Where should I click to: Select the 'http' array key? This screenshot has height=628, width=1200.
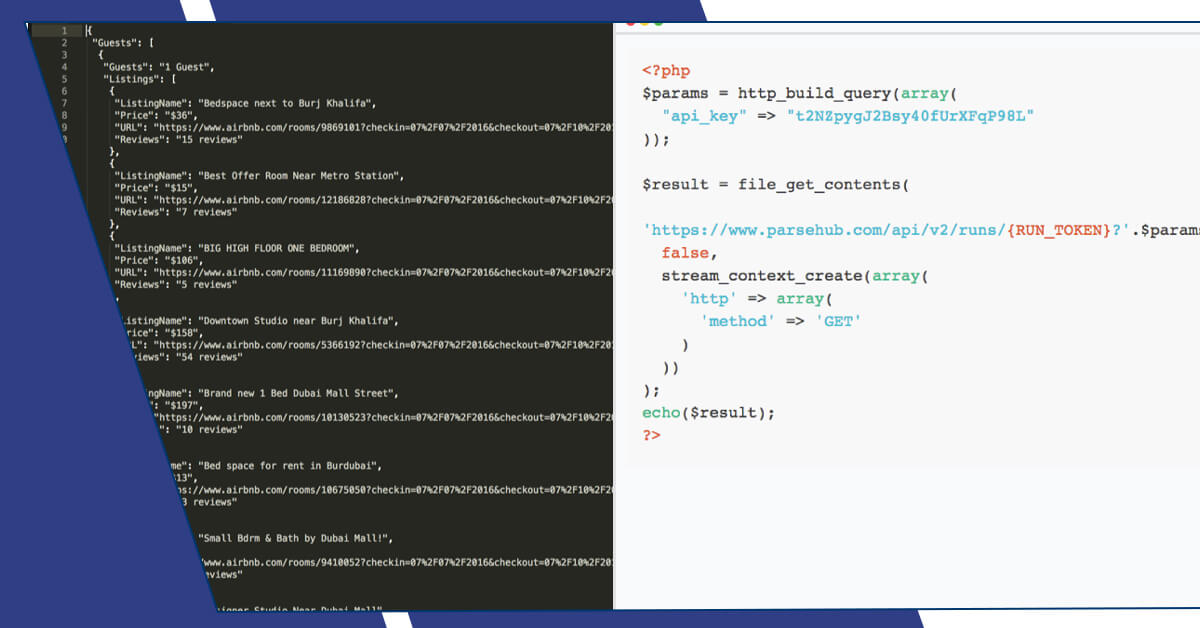pos(710,299)
